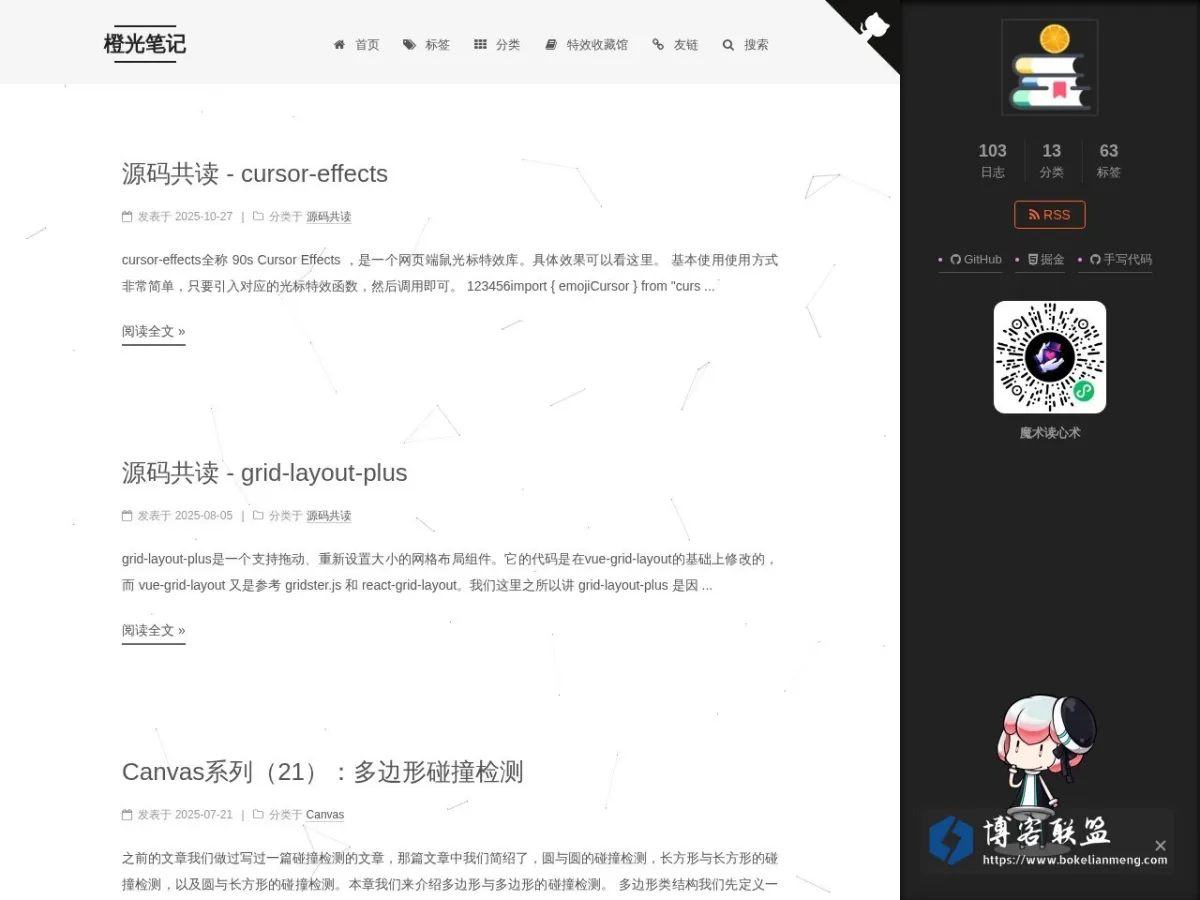Click folder icon in the cursor-effects post meta
Viewport: 1200px width, 900px height.
click(x=258, y=216)
